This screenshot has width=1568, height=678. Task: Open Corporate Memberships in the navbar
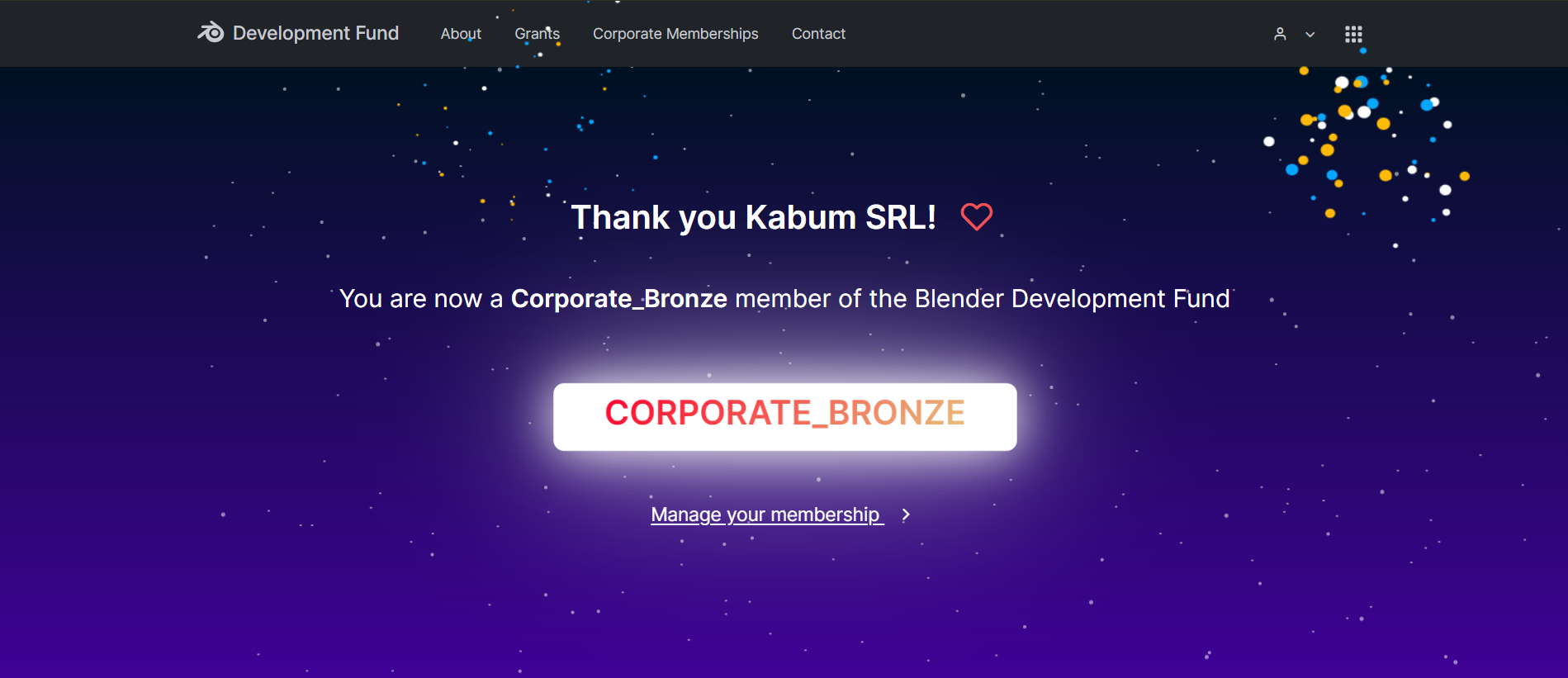tap(675, 34)
